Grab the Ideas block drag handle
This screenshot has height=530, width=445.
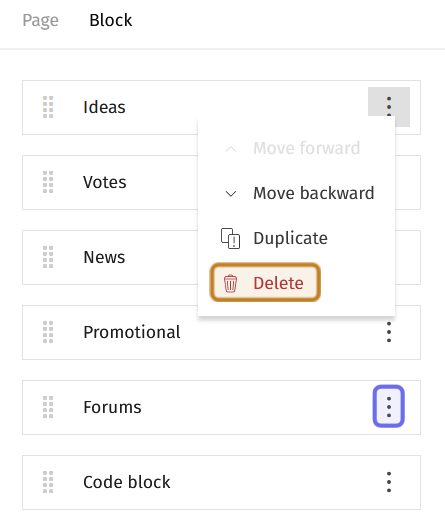tap(48, 107)
